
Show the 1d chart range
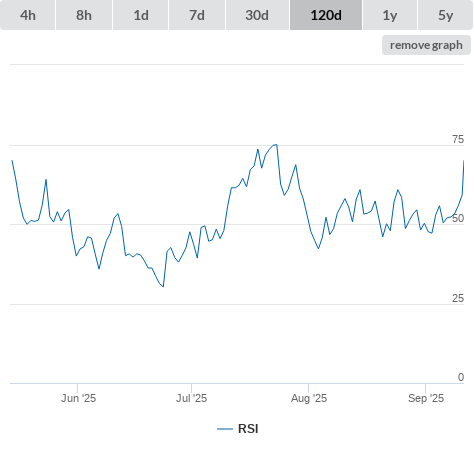pyautogui.click(x=141, y=15)
